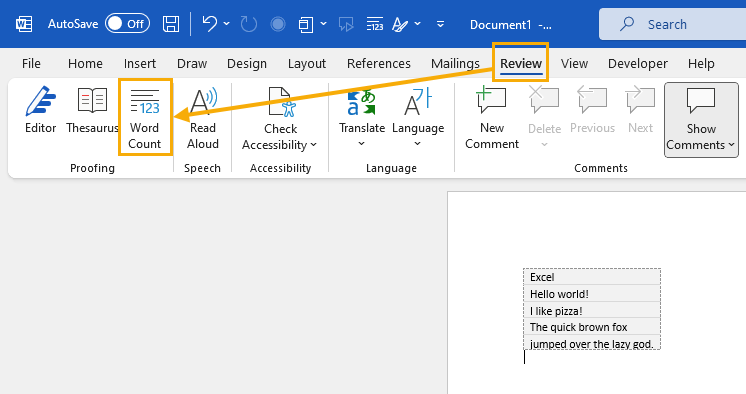Undo the last action
The height and width of the screenshot is (394, 746).
[x=209, y=24]
